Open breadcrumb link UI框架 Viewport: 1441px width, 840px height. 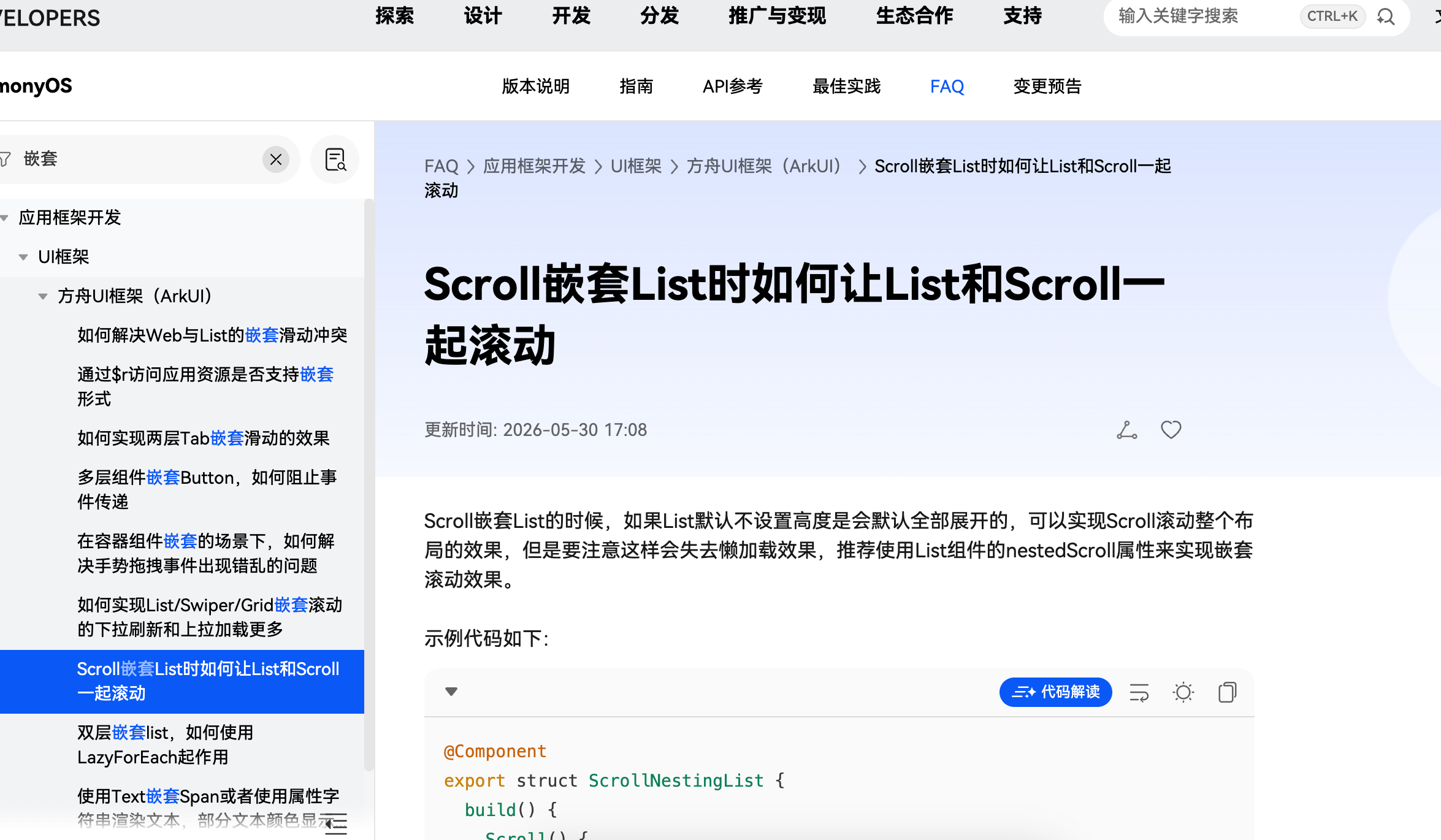click(x=636, y=166)
